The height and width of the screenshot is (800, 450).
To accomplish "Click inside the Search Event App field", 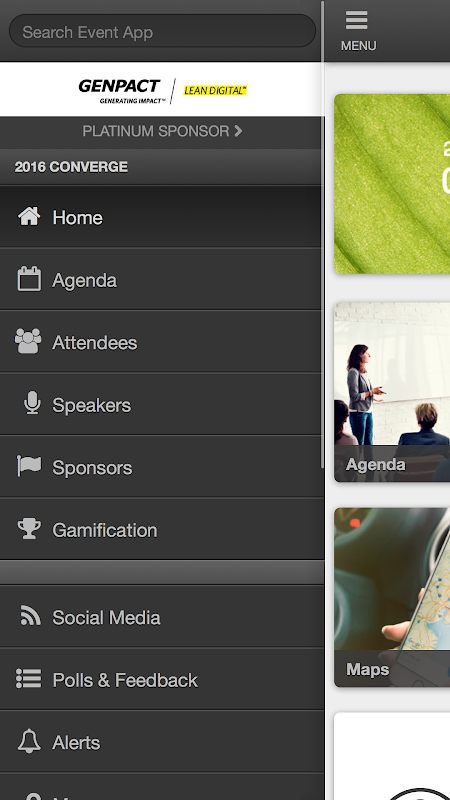I will click(x=162, y=32).
